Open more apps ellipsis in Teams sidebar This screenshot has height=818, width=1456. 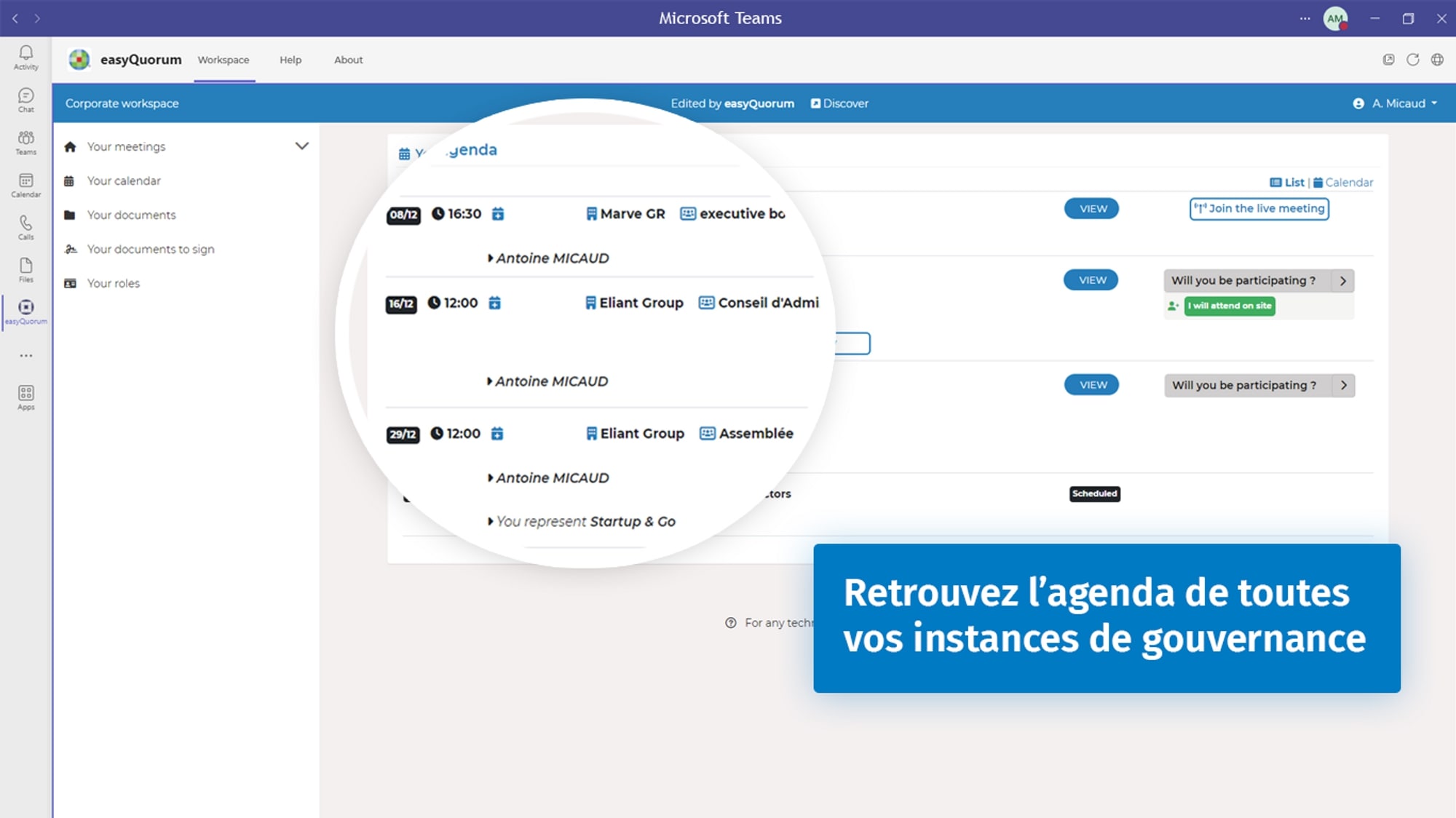pos(26,356)
